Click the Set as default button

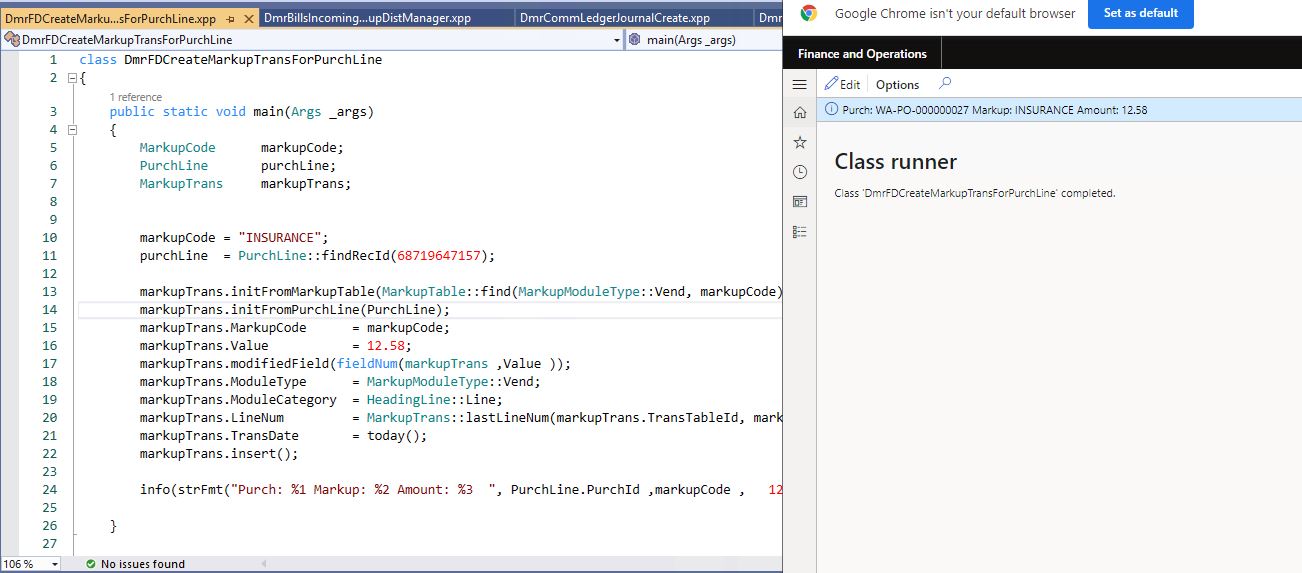click(1140, 14)
